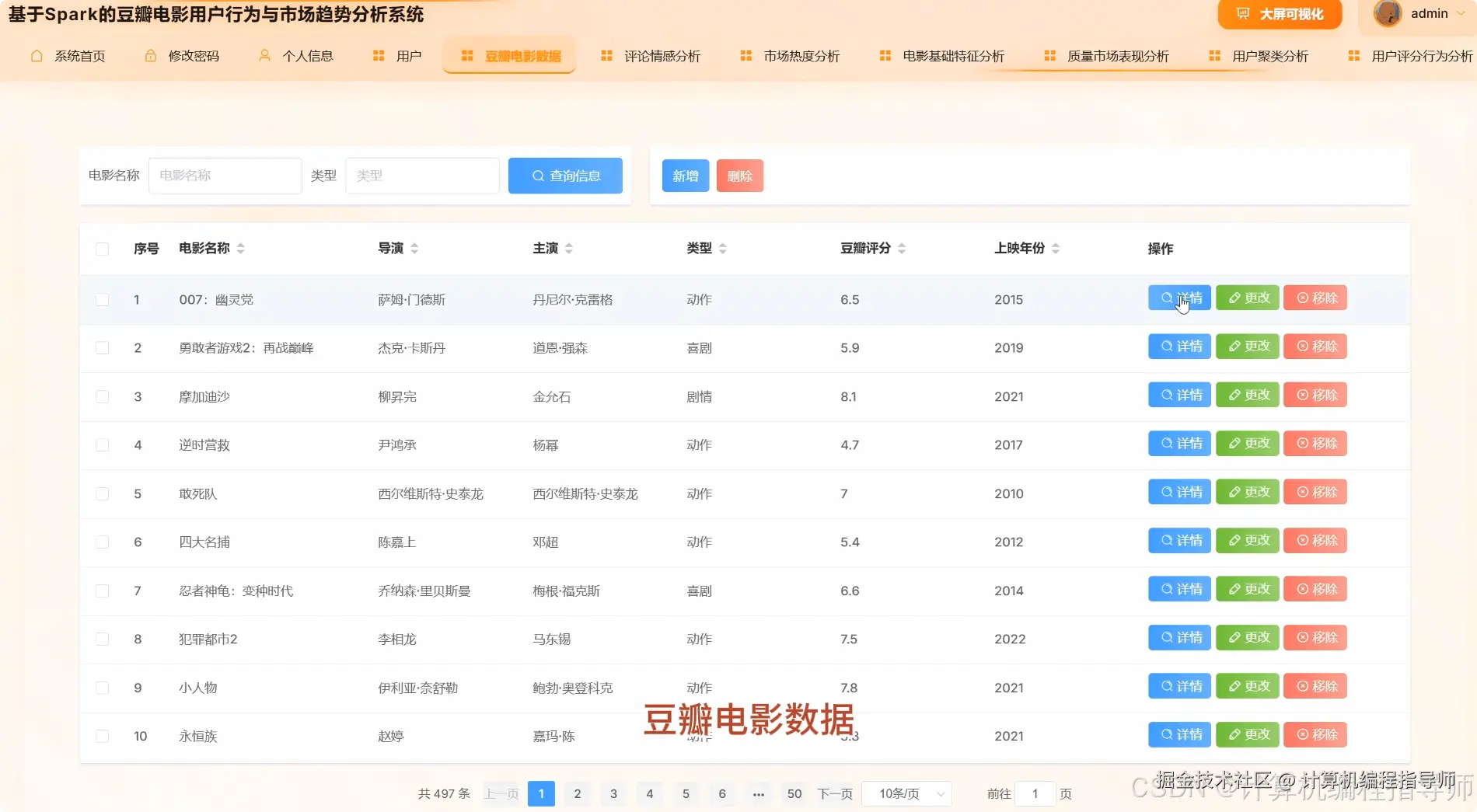
Task: Click the 新增 button
Action: click(685, 176)
